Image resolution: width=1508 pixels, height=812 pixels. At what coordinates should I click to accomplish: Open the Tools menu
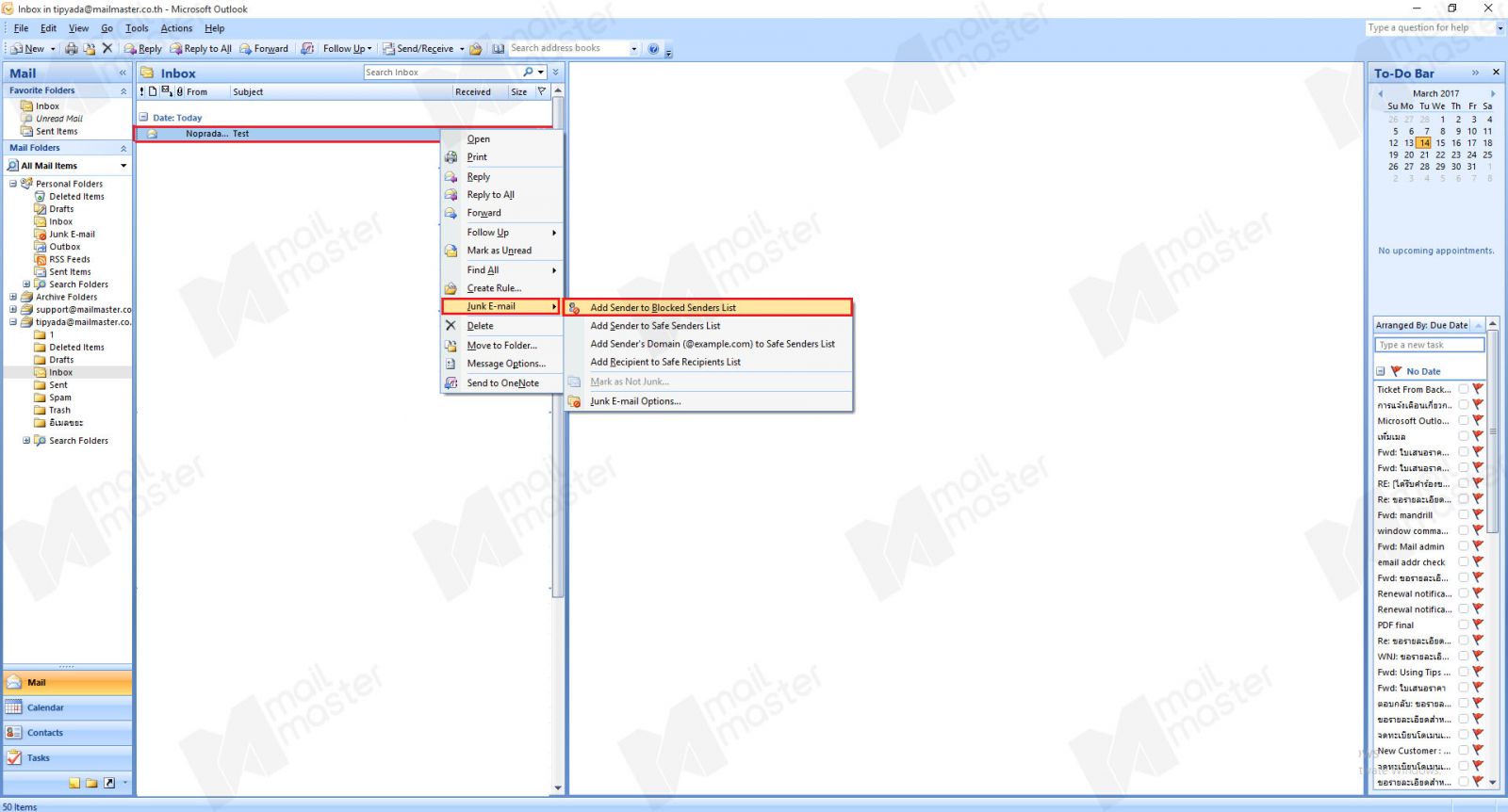tap(137, 28)
